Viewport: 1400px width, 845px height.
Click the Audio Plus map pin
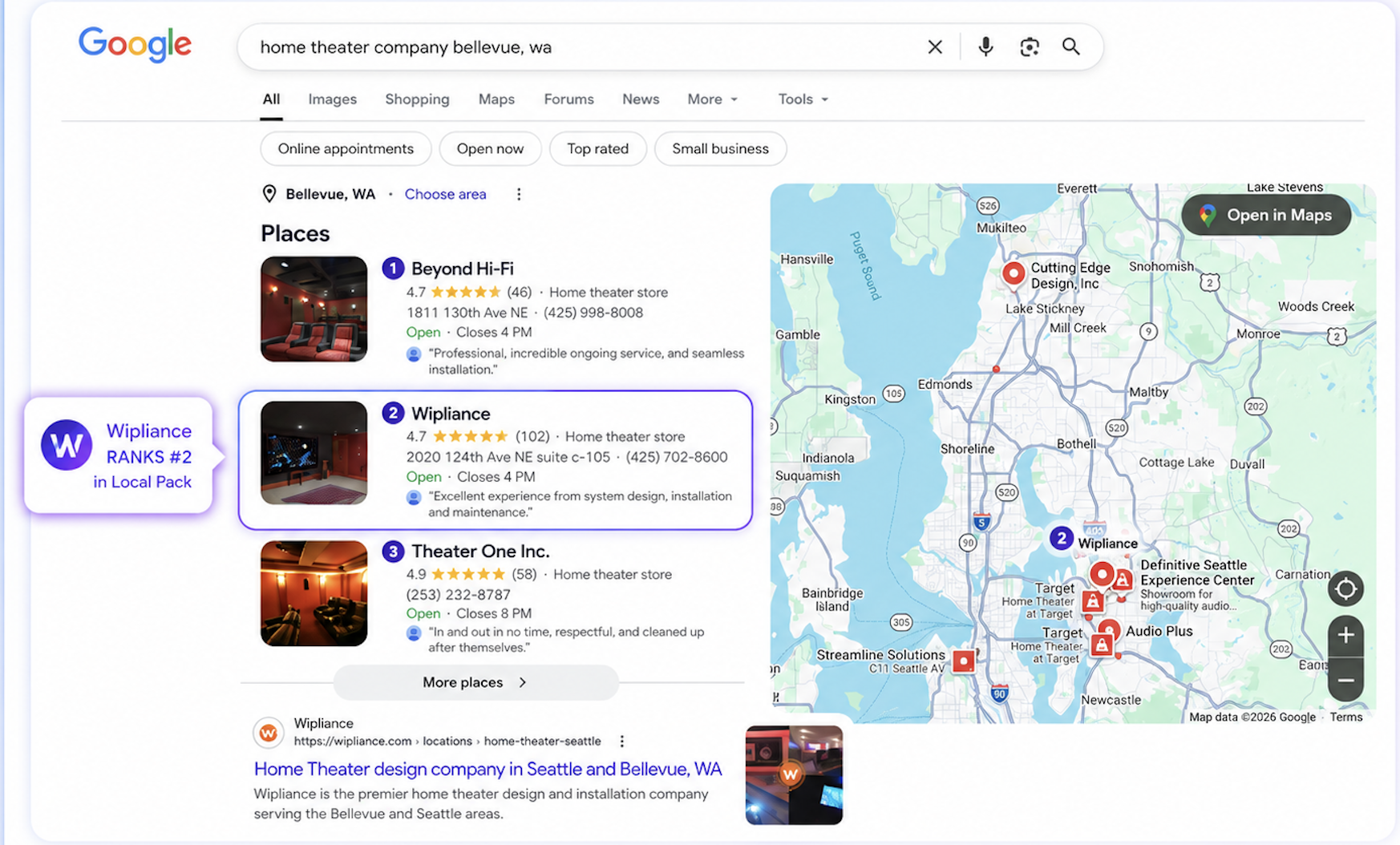pos(1109,630)
